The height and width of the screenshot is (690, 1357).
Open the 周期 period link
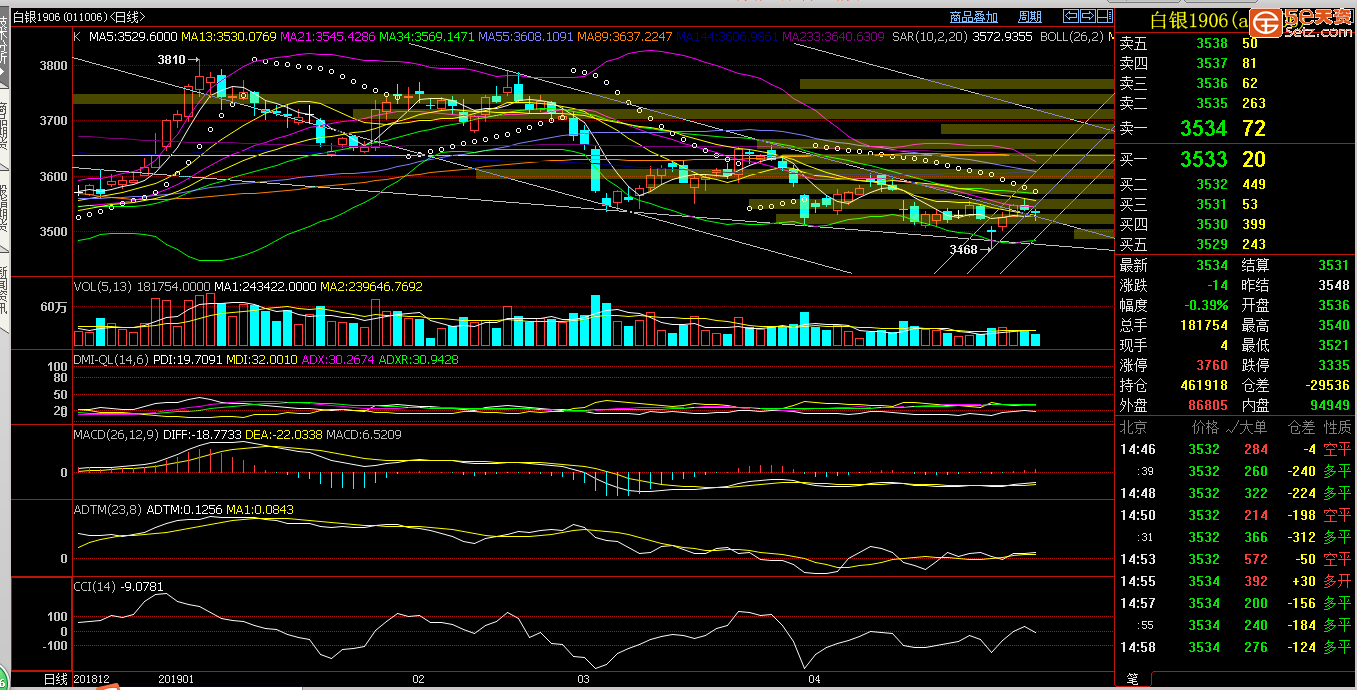coord(1029,17)
